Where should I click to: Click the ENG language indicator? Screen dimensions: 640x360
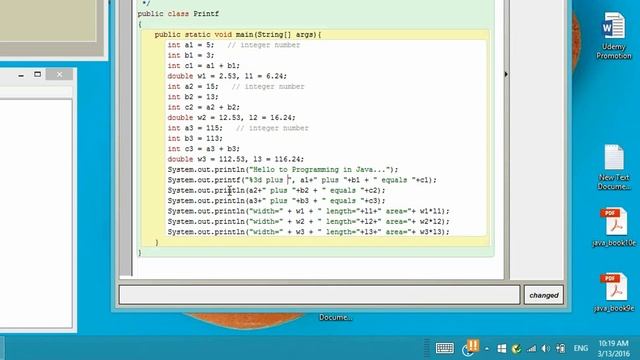[x=580, y=348]
